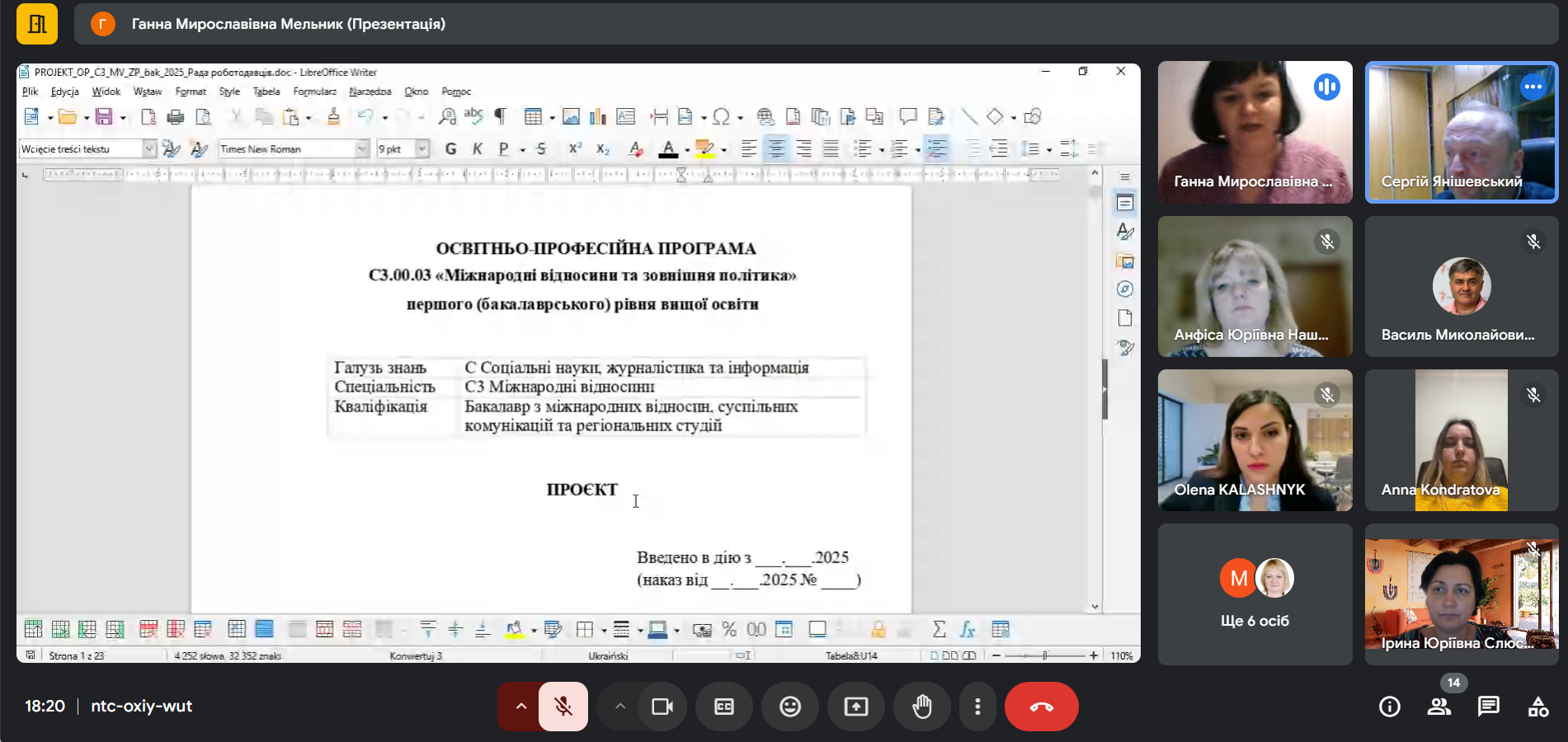Image resolution: width=1568 pixels, height=742 pixels.
Task: Unmute the microphone
Action: point(563,707)
